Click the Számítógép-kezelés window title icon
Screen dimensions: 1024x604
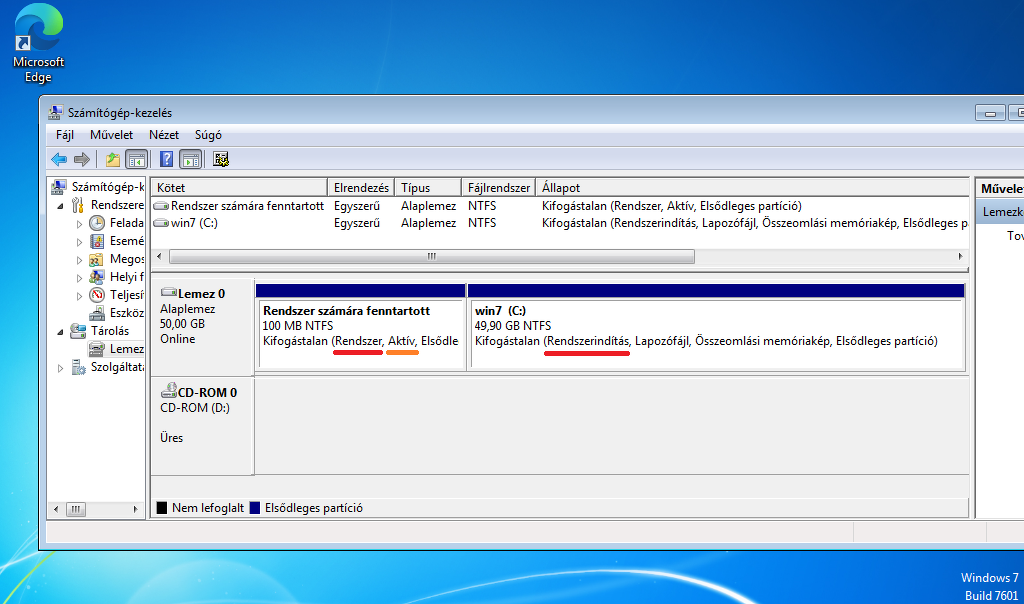(x=56, y=112)
